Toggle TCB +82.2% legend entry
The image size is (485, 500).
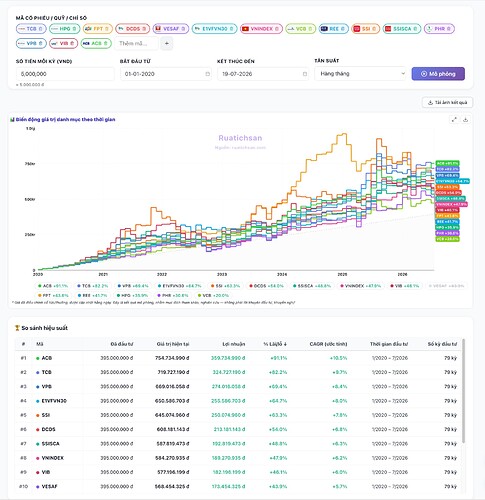93,286
